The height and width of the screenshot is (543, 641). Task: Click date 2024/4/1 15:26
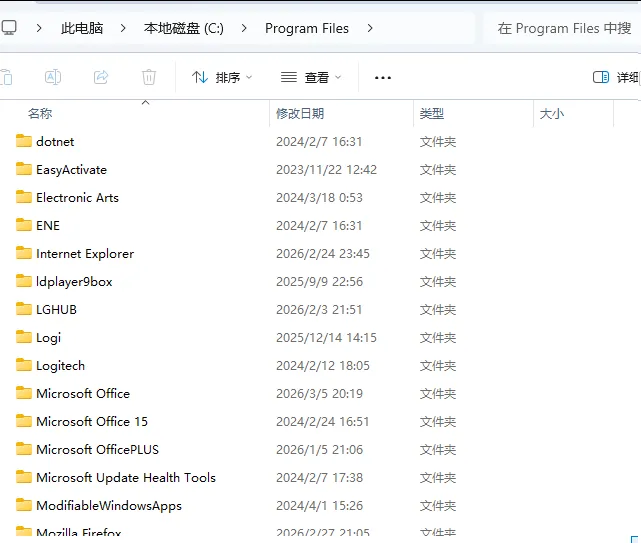pos(319,506)
